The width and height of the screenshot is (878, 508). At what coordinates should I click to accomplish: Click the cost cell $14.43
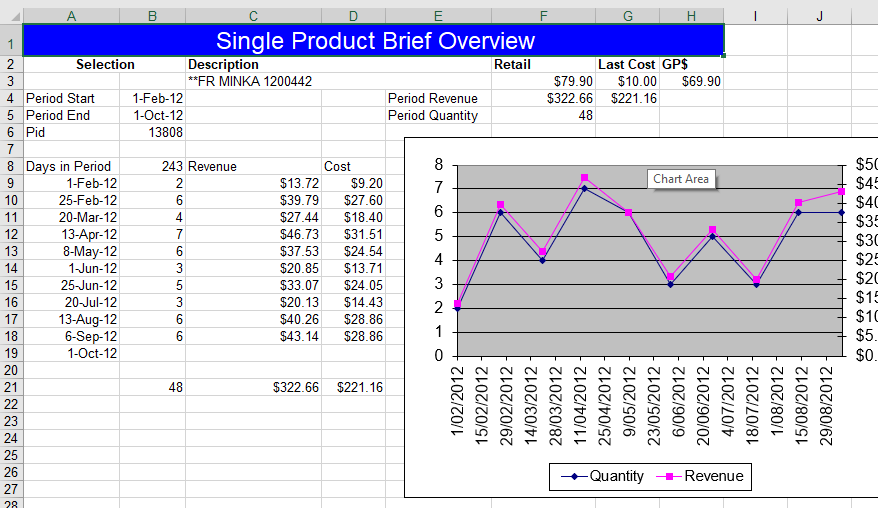(x=353, y=302)
